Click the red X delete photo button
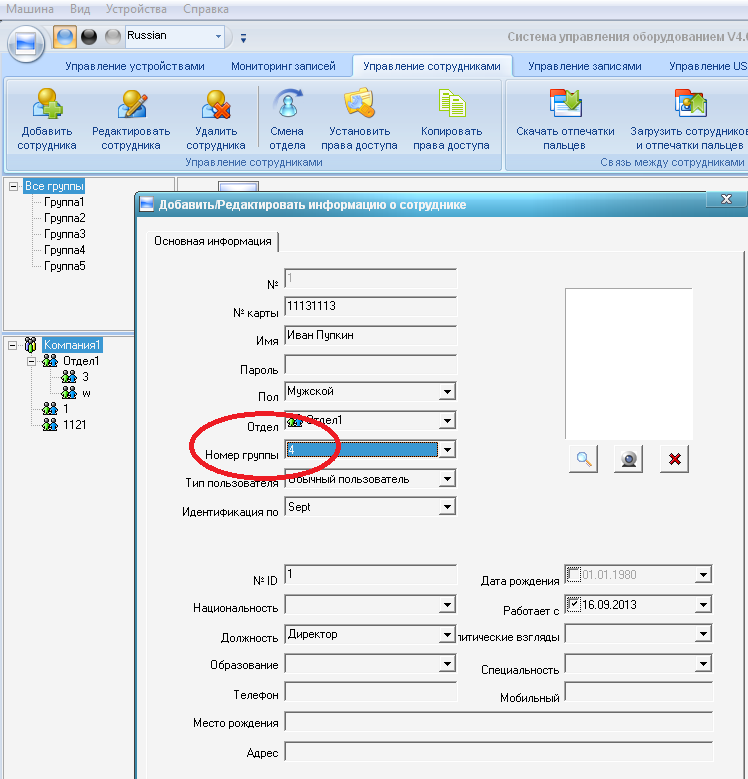748x779 pixels. pyautogui.click(x=674, y=459)
